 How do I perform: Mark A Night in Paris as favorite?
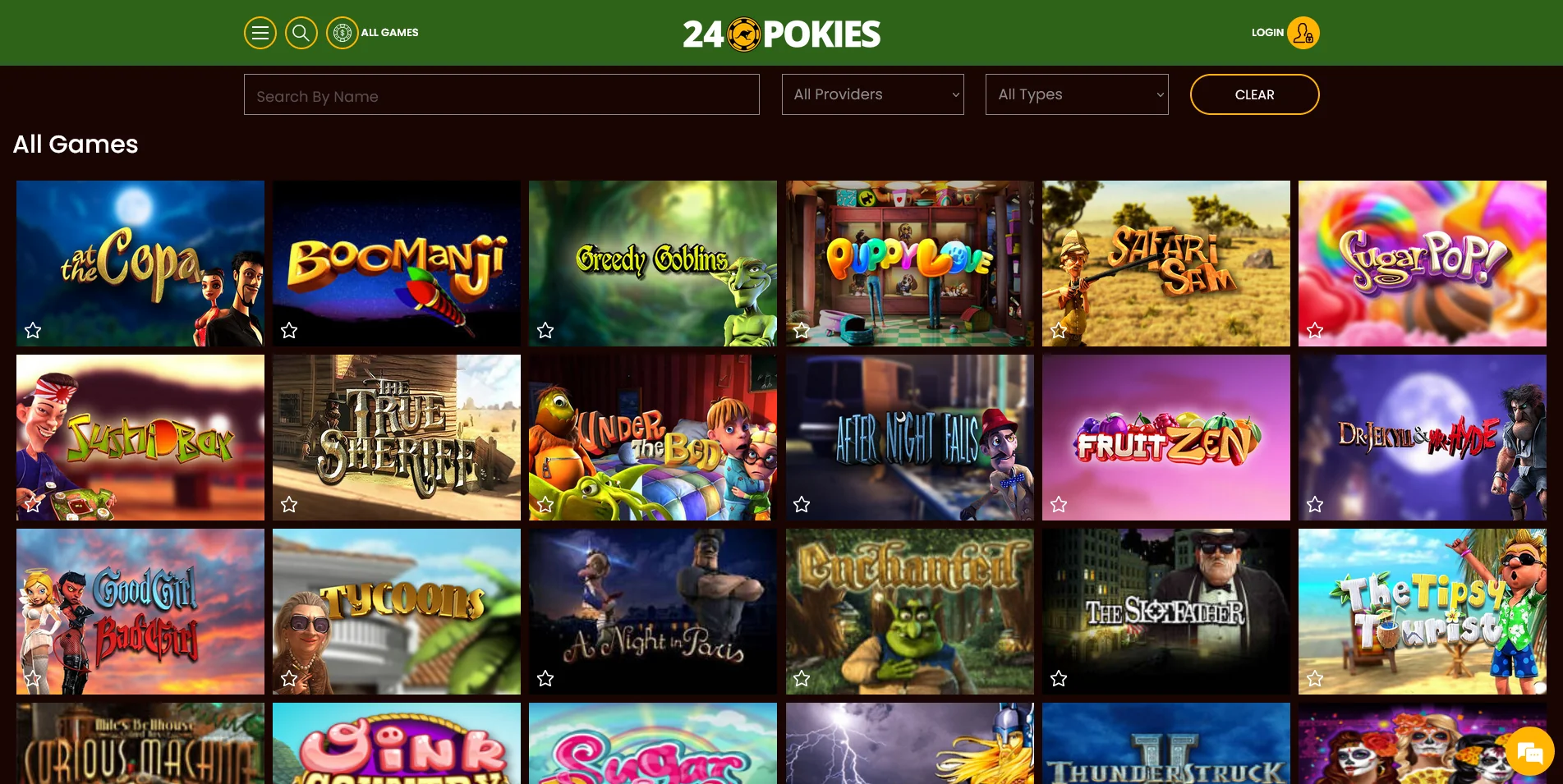(545, 679)
